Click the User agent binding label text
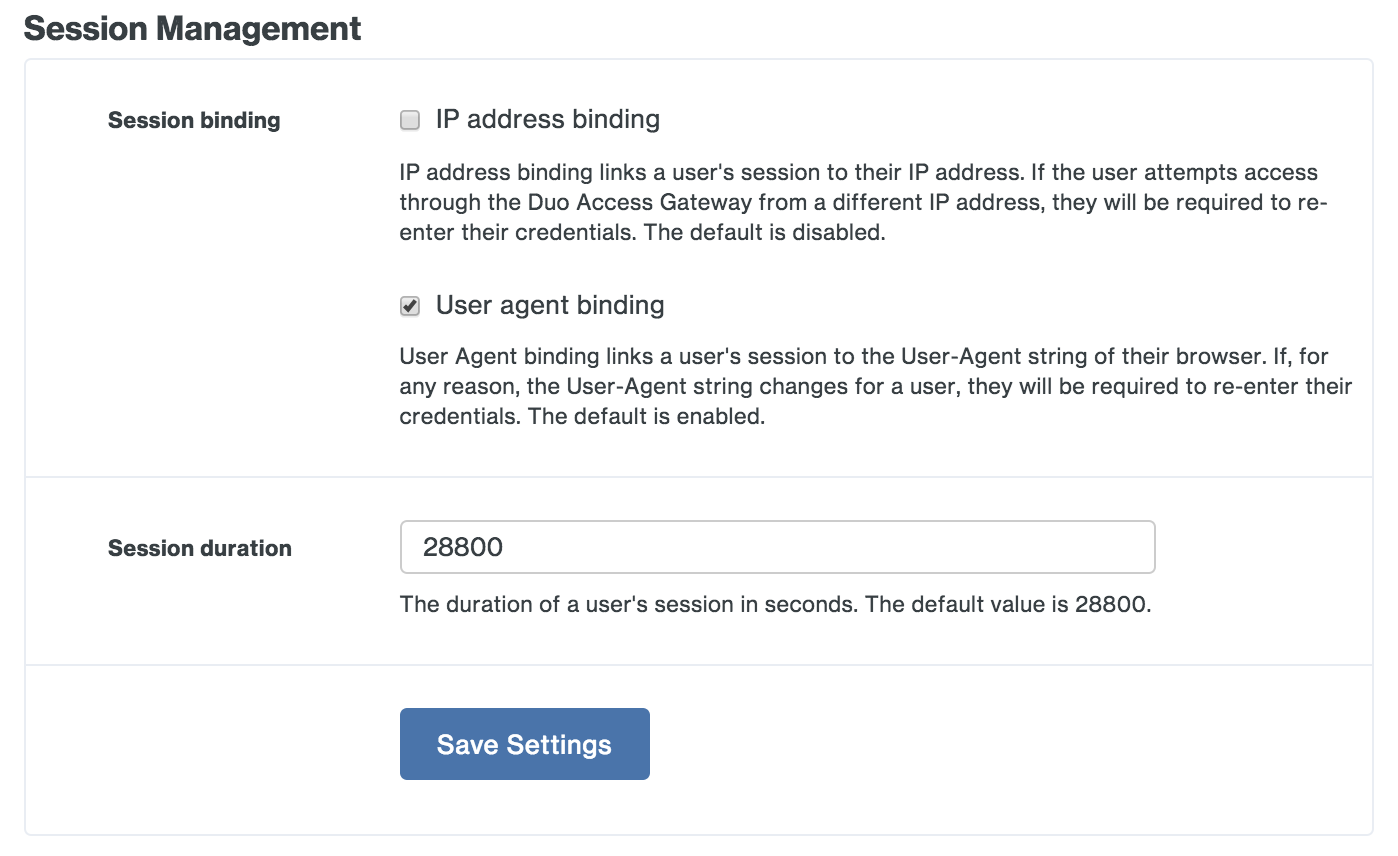The height and width of the screenshot is (856, 1398). click(549, 305)
